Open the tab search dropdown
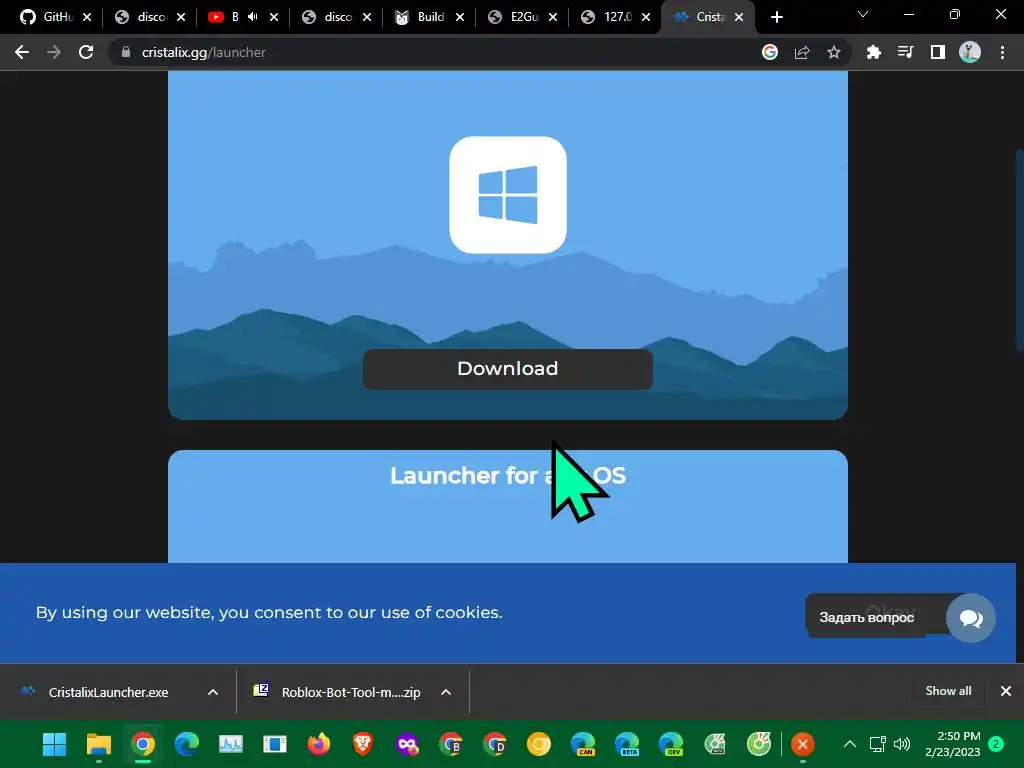Image resolution: width=1024 pixels, height=768 pixels. 863,14
